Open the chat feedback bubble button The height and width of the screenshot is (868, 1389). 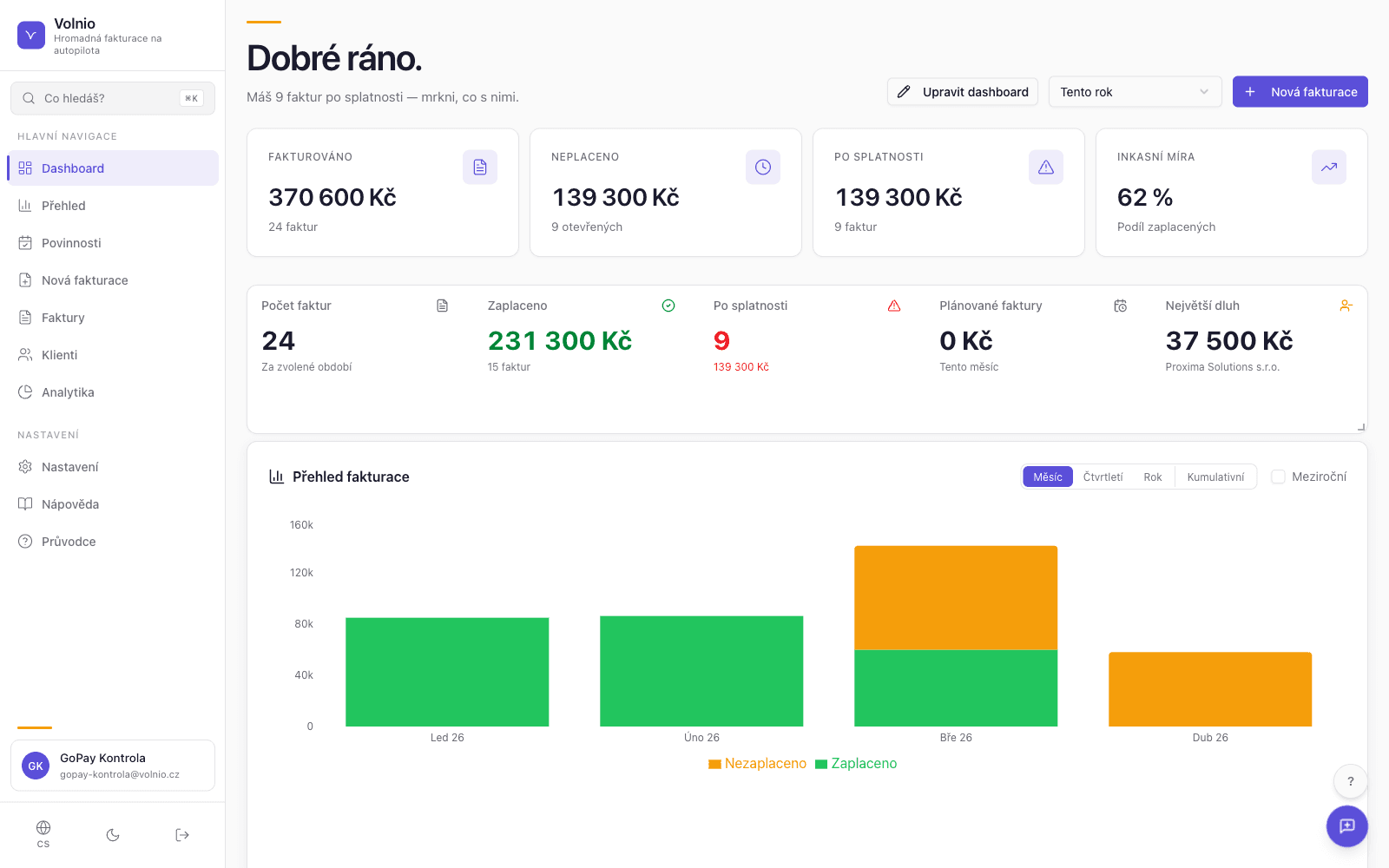(x=1347, y=826)
